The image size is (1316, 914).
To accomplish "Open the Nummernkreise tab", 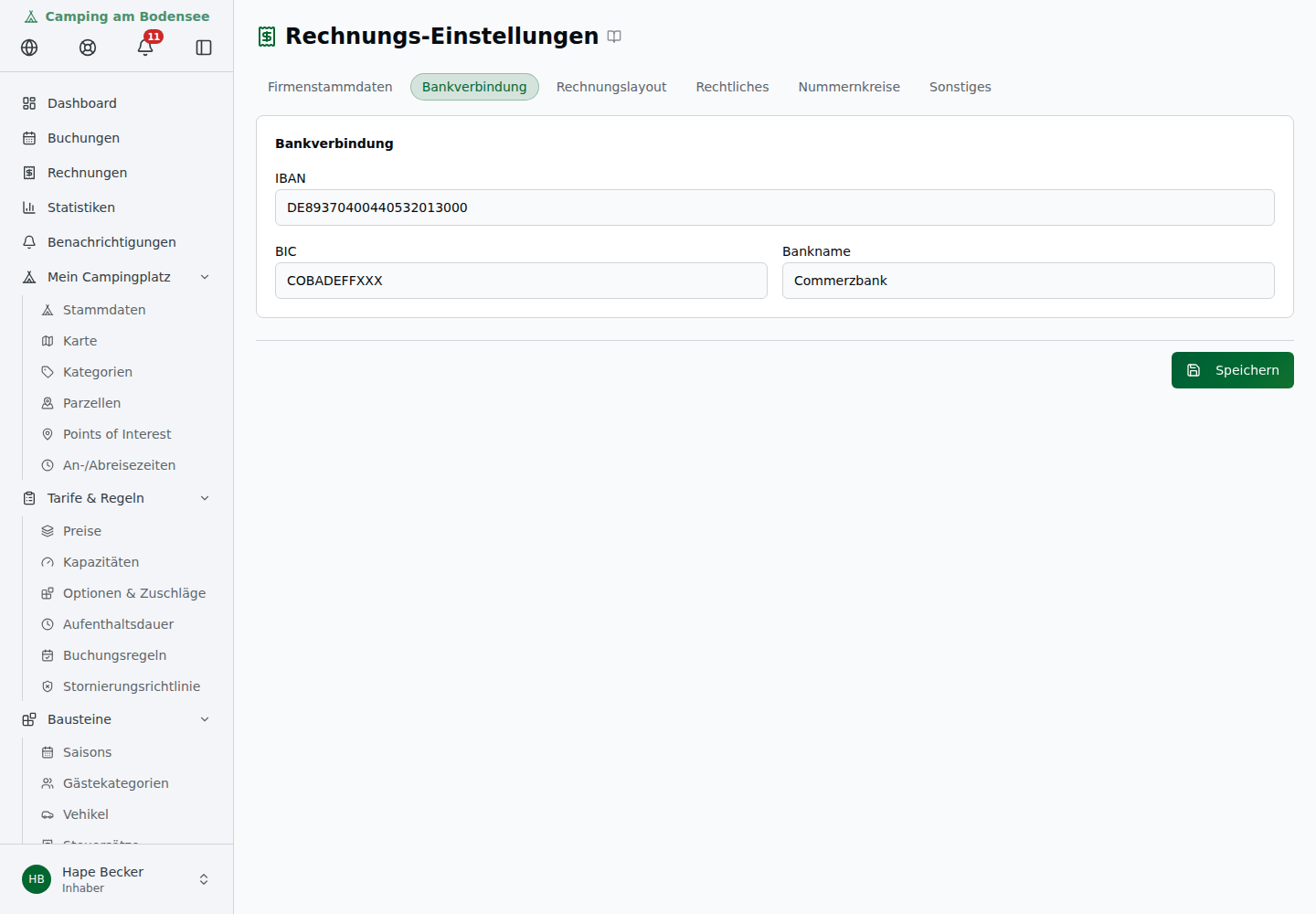I will (x=849, y=87).
